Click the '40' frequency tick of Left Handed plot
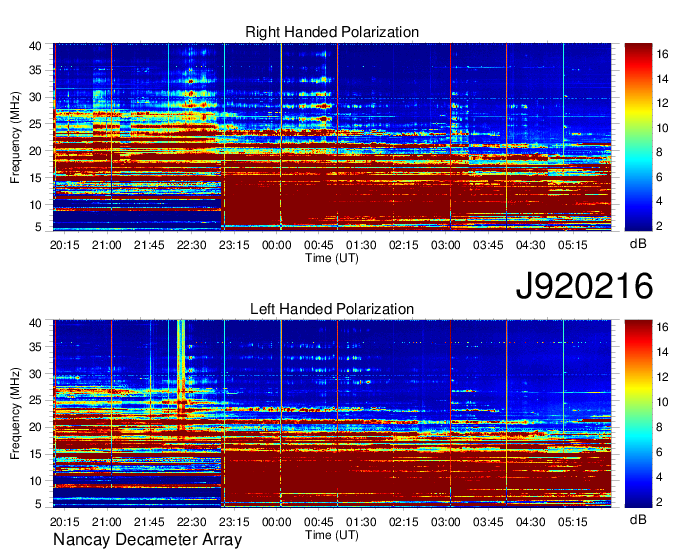The image size is (680, 552). click(x=35, y=323)
